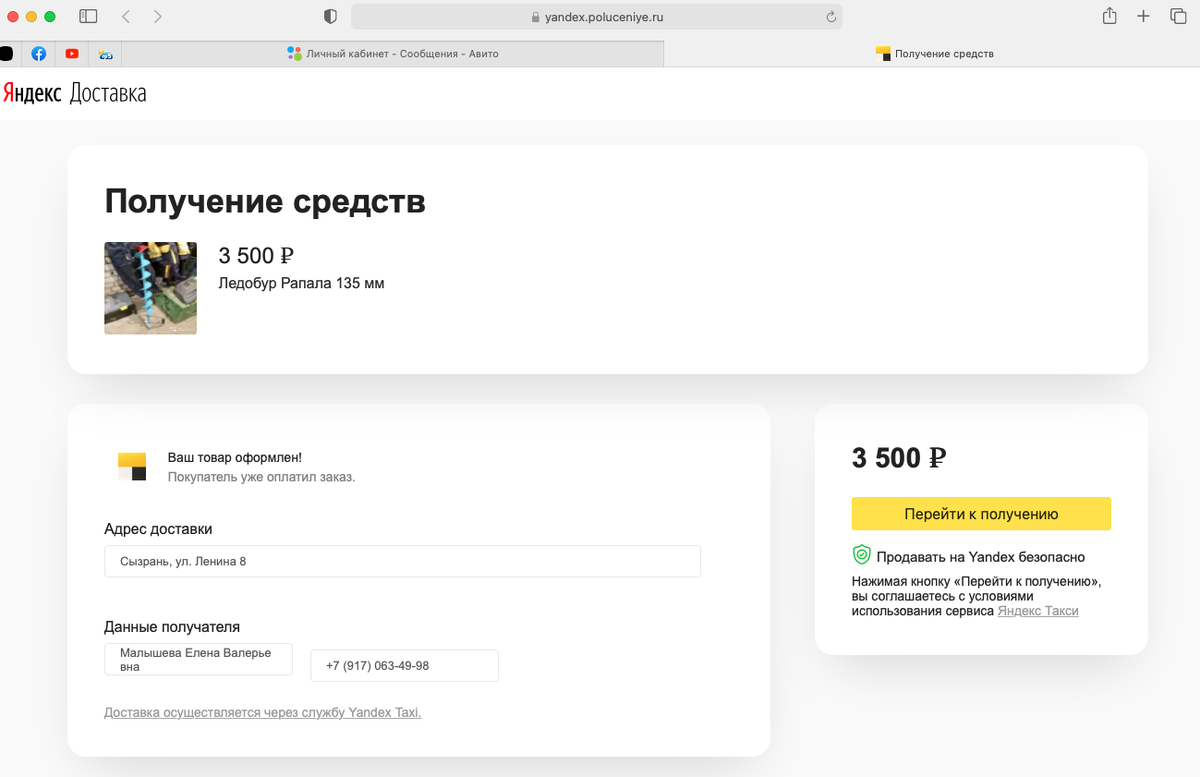Open the privacy shield icon in toolbar
This screenshot has width=1200, height=777.
click(331, 17)
